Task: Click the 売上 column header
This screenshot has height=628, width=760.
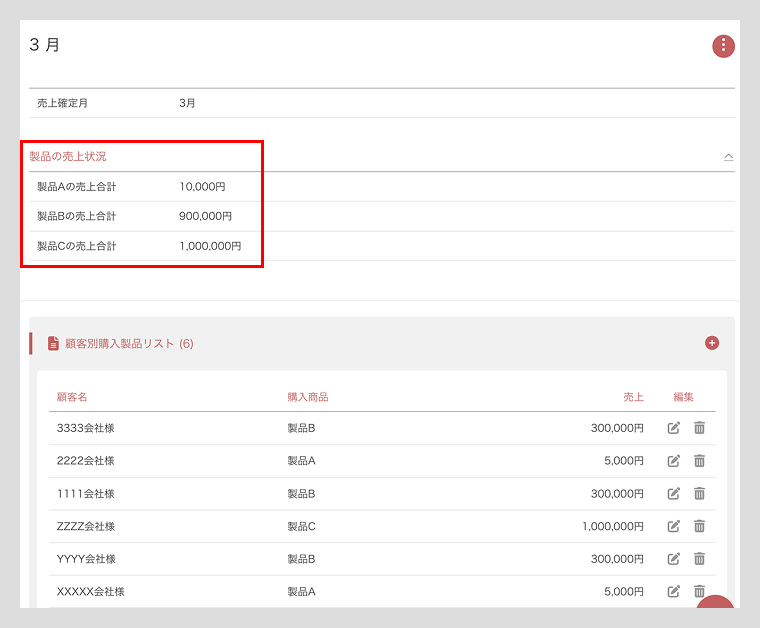Action: pos(633,397)
